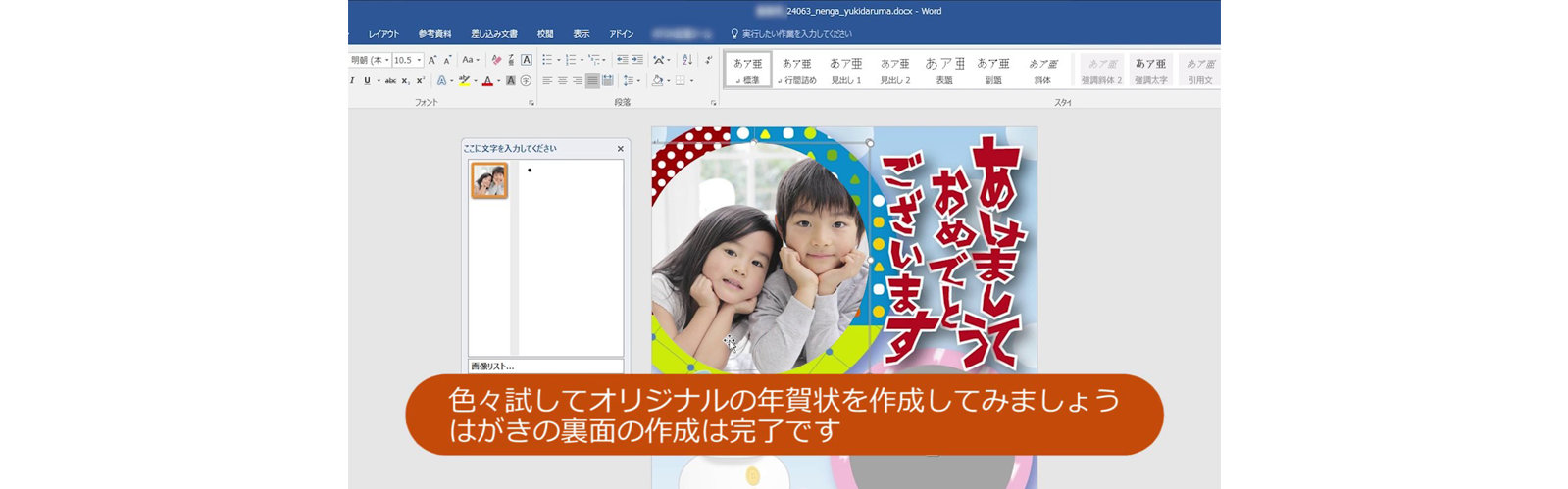Insert enclosed circle character icon

[x=526, y=81]
